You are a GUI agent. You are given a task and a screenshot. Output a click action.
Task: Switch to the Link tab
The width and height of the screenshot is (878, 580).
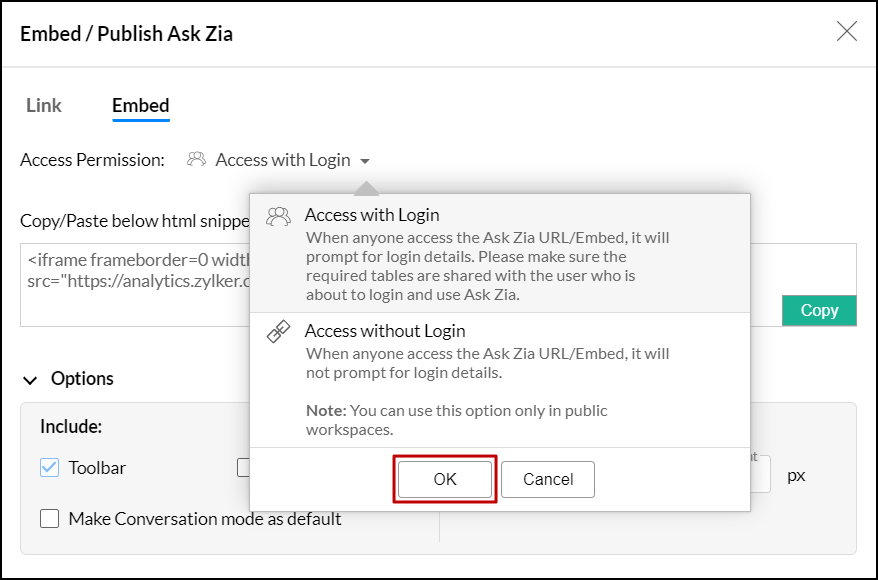tap(44, 106)
